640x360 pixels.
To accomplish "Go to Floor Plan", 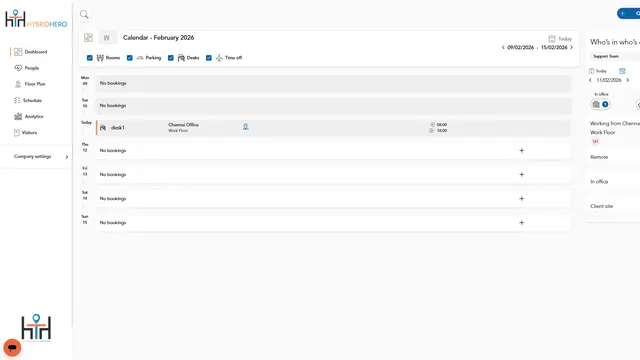I will point(30,84).
